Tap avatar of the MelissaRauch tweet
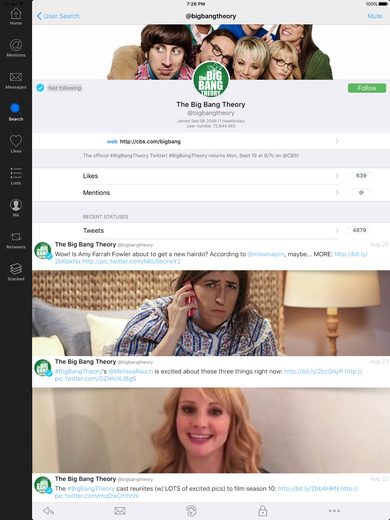 (43, 368)
